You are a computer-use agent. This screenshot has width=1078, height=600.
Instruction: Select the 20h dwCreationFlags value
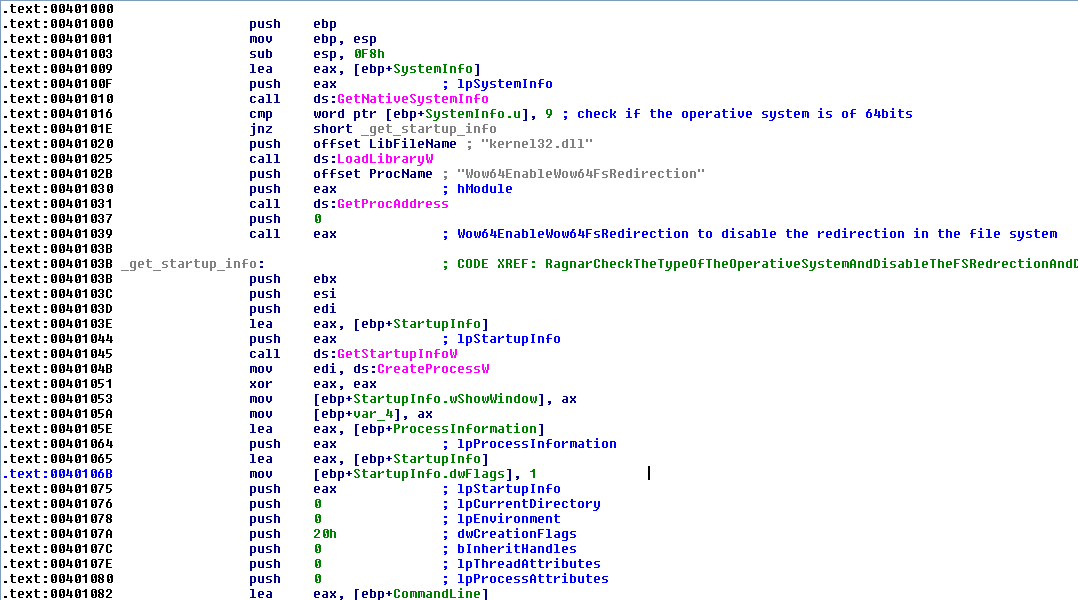pos(325,534)
